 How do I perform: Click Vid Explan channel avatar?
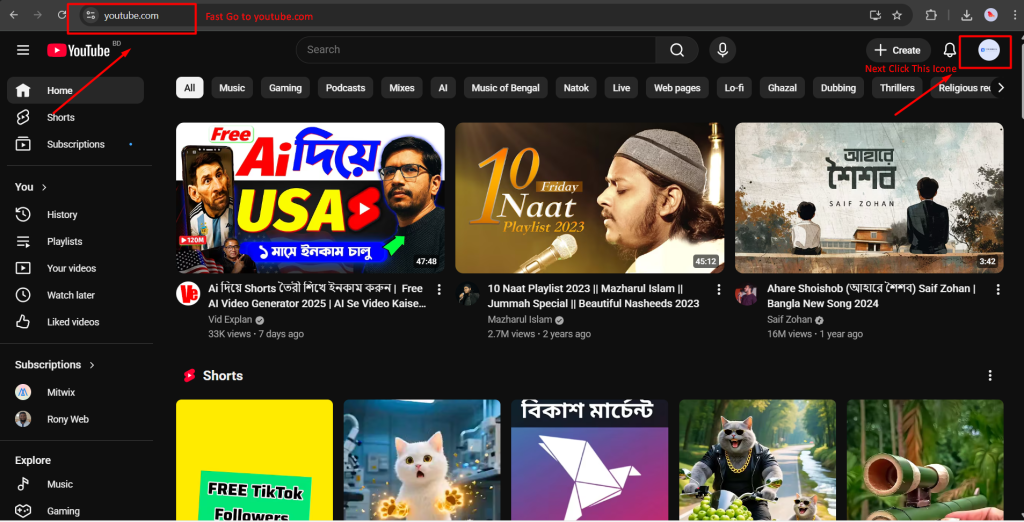(x=188, y=293)
